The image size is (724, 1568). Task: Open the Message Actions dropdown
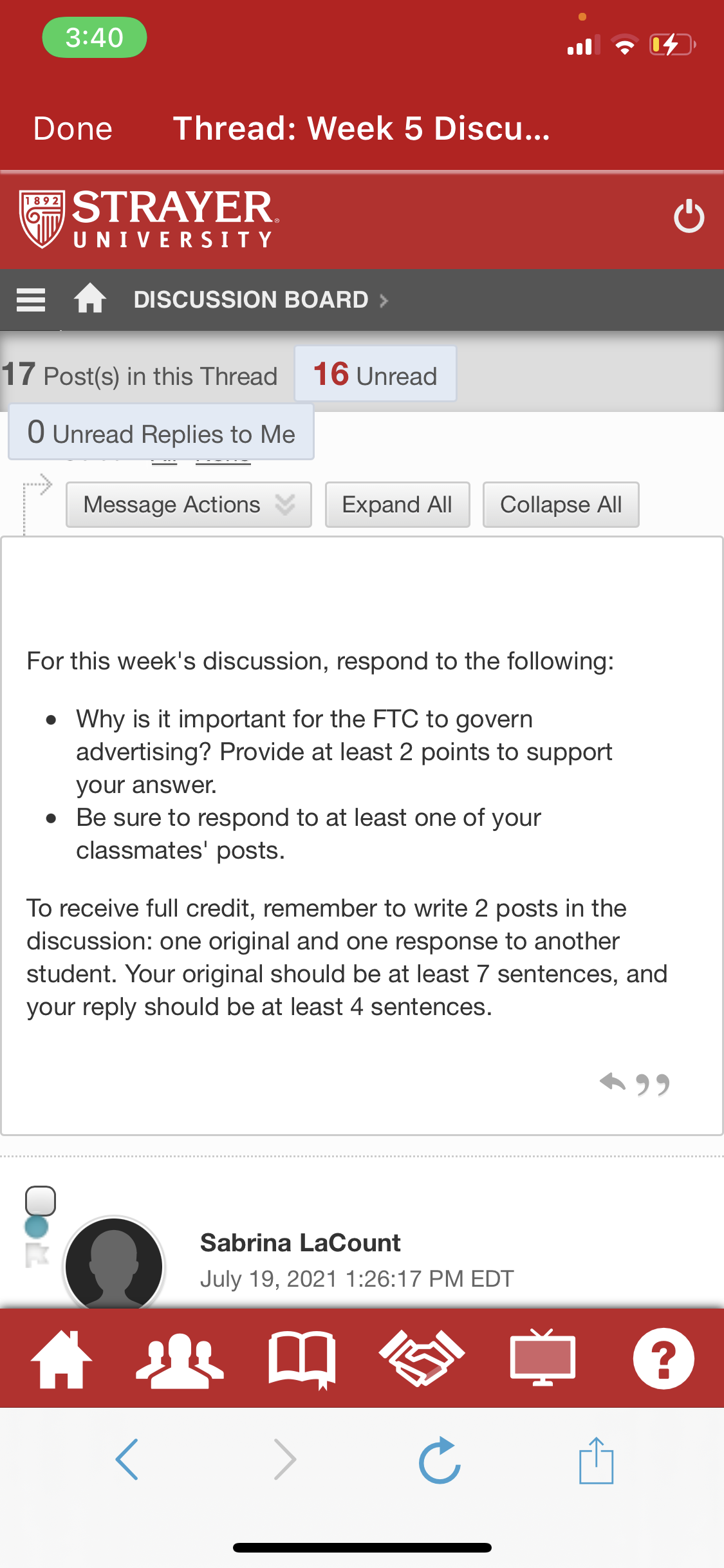point(189,505)
